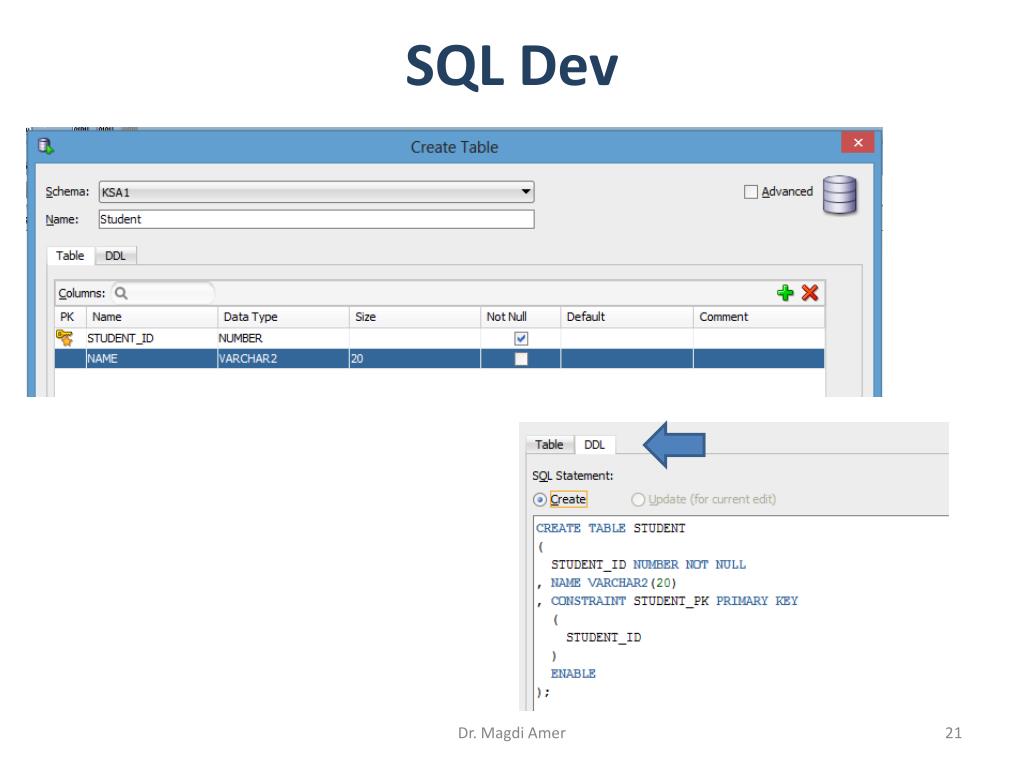Click the Name column header in columns table
This screenshot has width=1024, height=768.
click(x=152, y=317)
